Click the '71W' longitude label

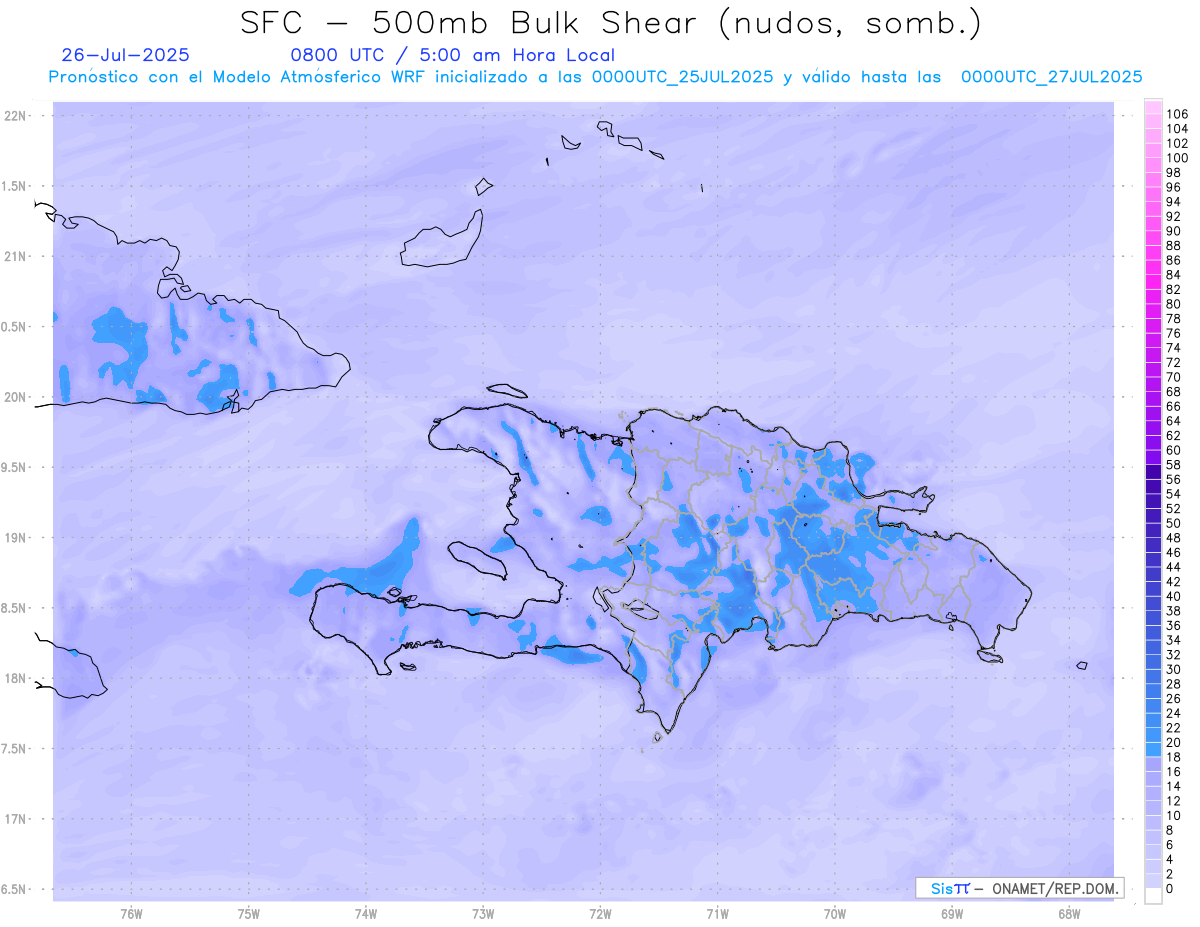click(x=717, y=914)
